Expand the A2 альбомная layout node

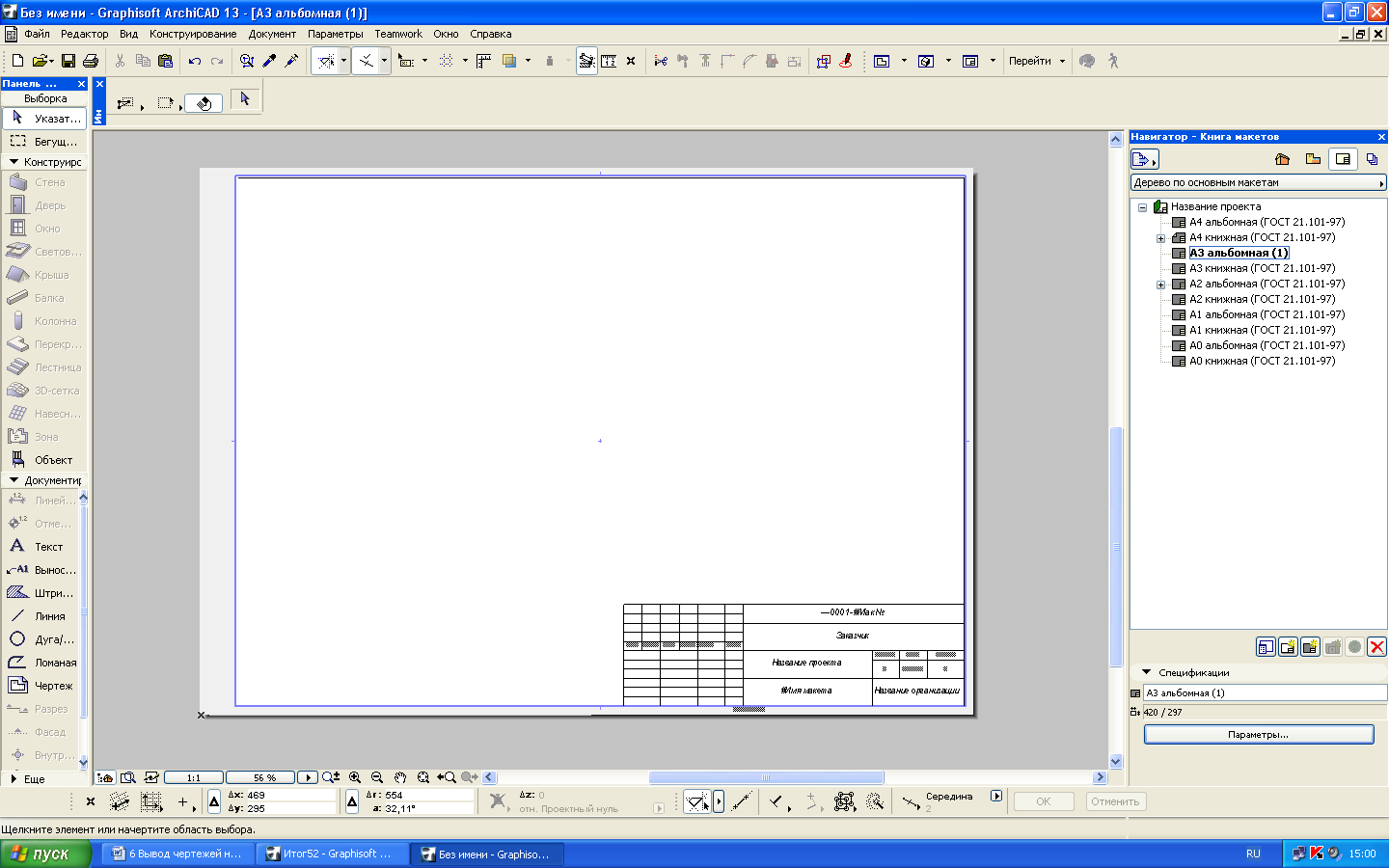click(1161, 285)
